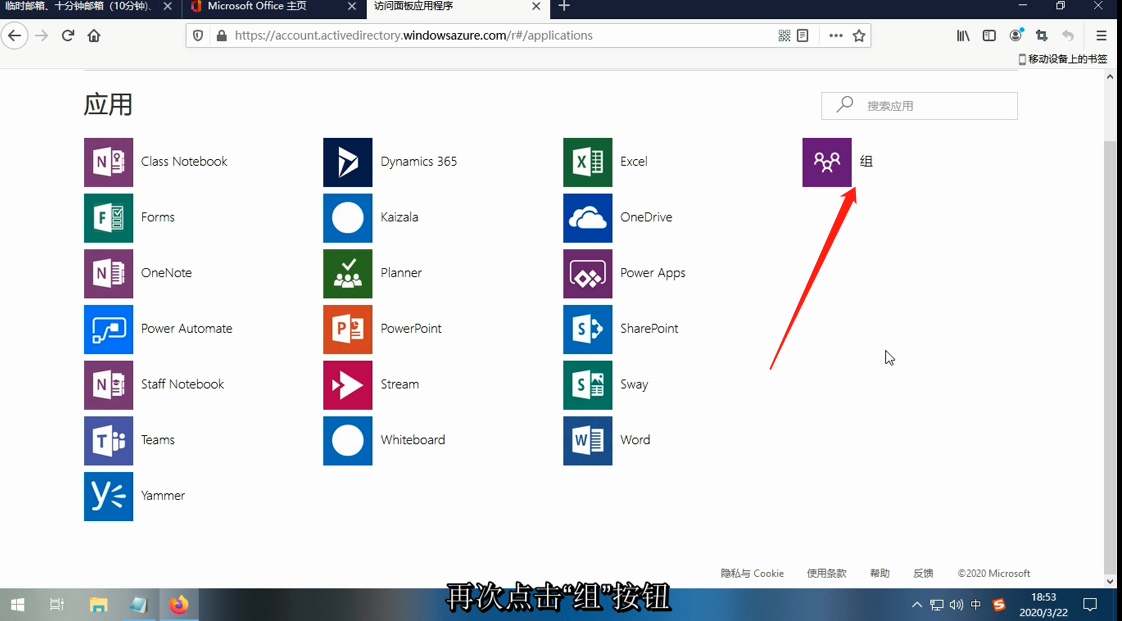The image size is (1122, 621).
Task: Click the tracking protection shield icon
Action: 199,35
